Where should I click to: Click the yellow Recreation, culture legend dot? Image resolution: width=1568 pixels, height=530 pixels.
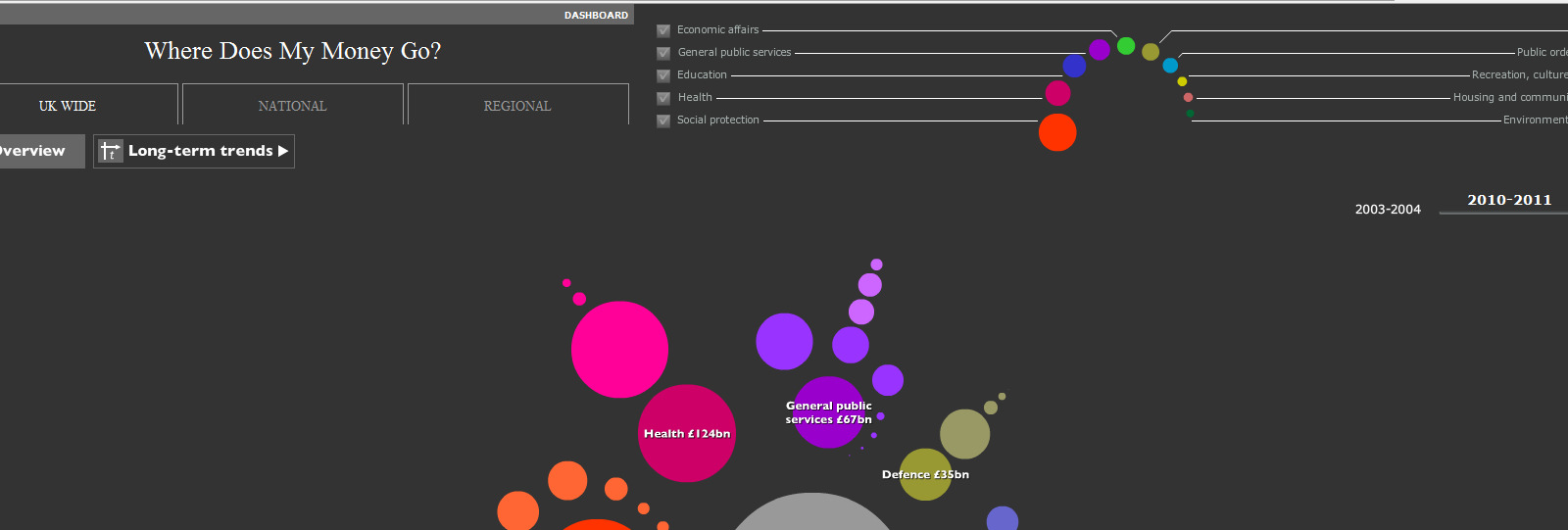tap(1182, 81)
